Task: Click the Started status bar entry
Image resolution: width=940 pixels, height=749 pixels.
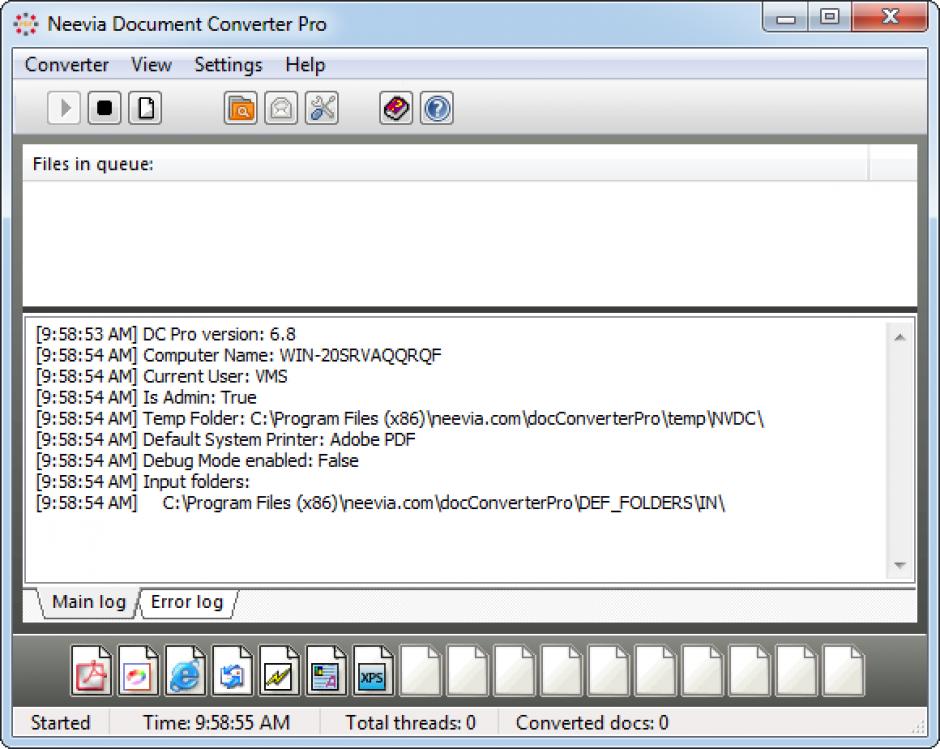Action: [x=61, y=723]
